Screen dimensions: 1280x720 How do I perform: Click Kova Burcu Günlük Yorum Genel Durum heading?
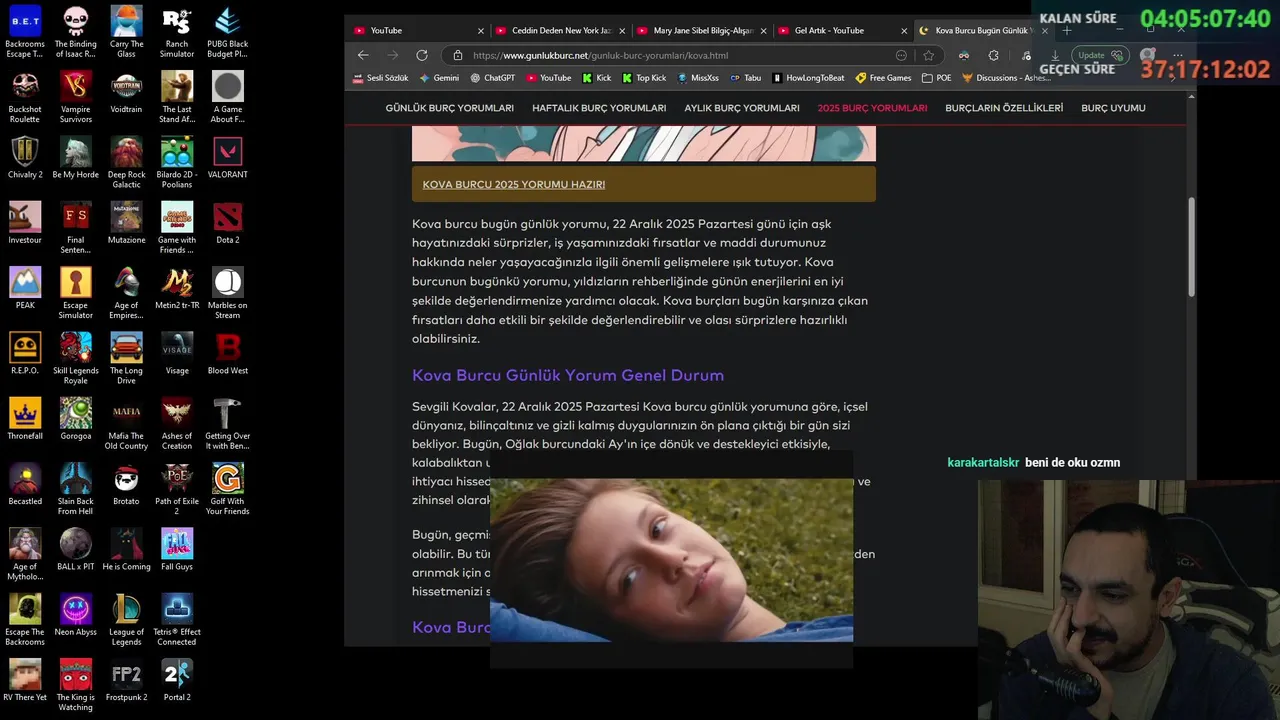(568, 375)
